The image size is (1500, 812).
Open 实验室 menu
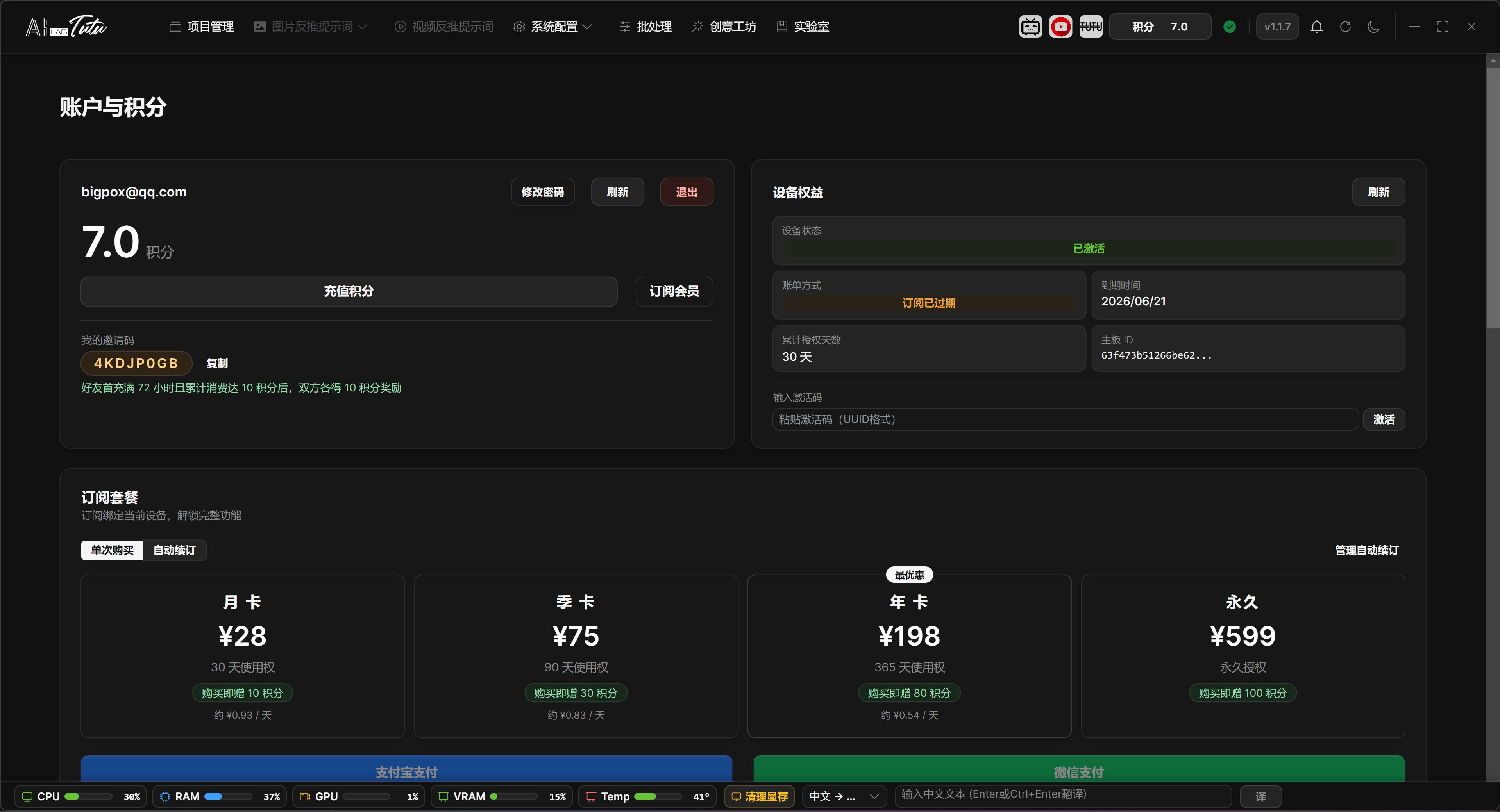click(x=803, y=27)
